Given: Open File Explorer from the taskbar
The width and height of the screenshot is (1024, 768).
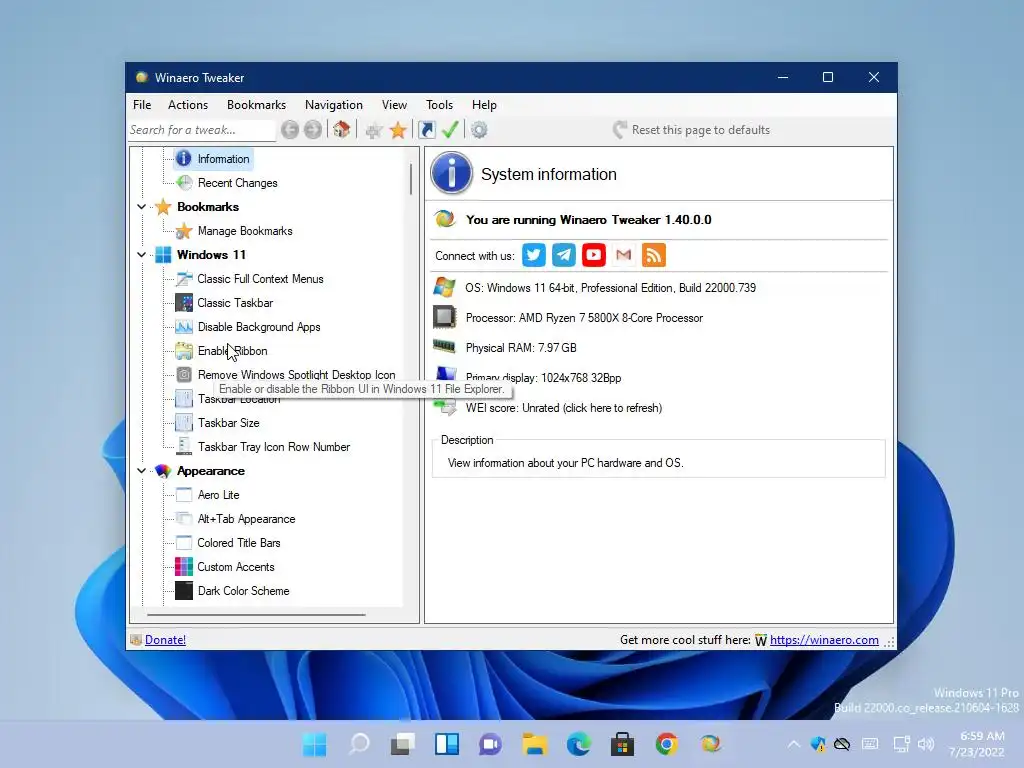Looking at the screenshot, I should pos(534,744).
